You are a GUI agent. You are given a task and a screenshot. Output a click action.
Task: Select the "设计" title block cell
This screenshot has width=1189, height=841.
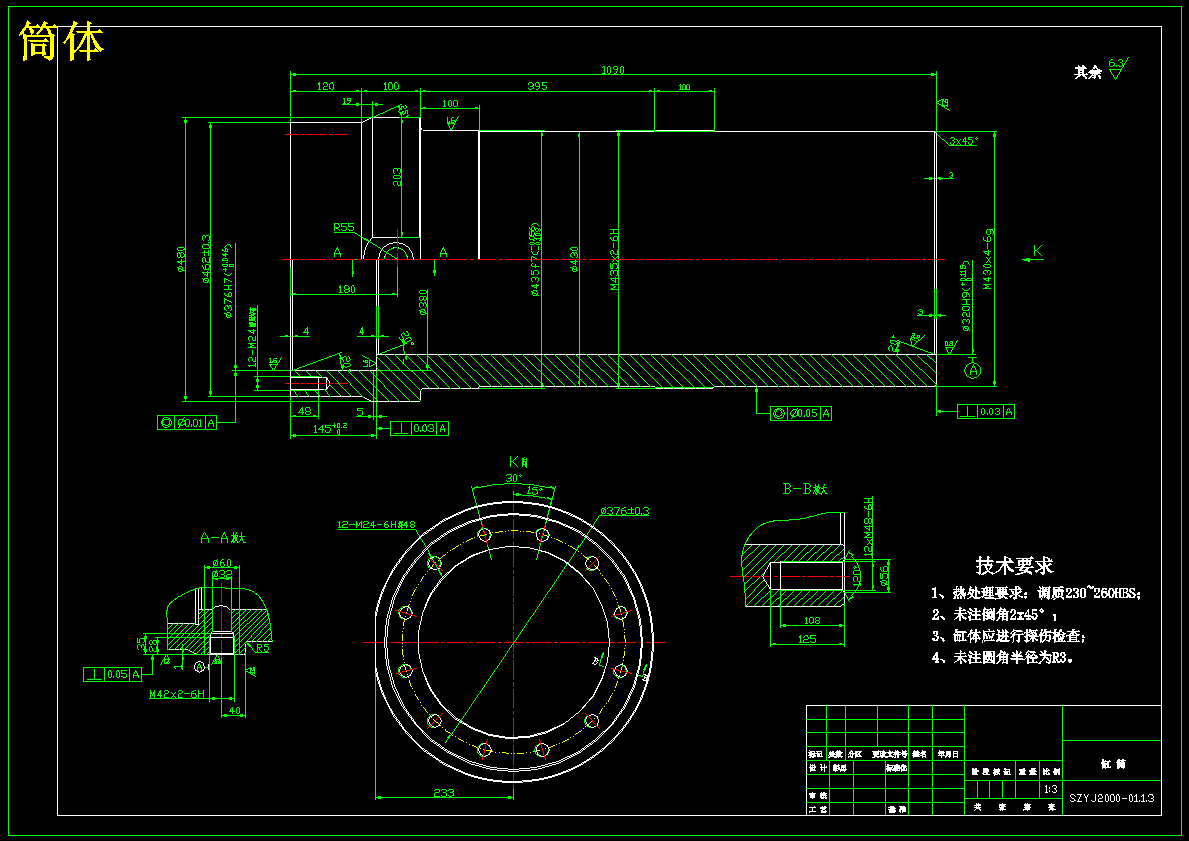pos(817,767)
